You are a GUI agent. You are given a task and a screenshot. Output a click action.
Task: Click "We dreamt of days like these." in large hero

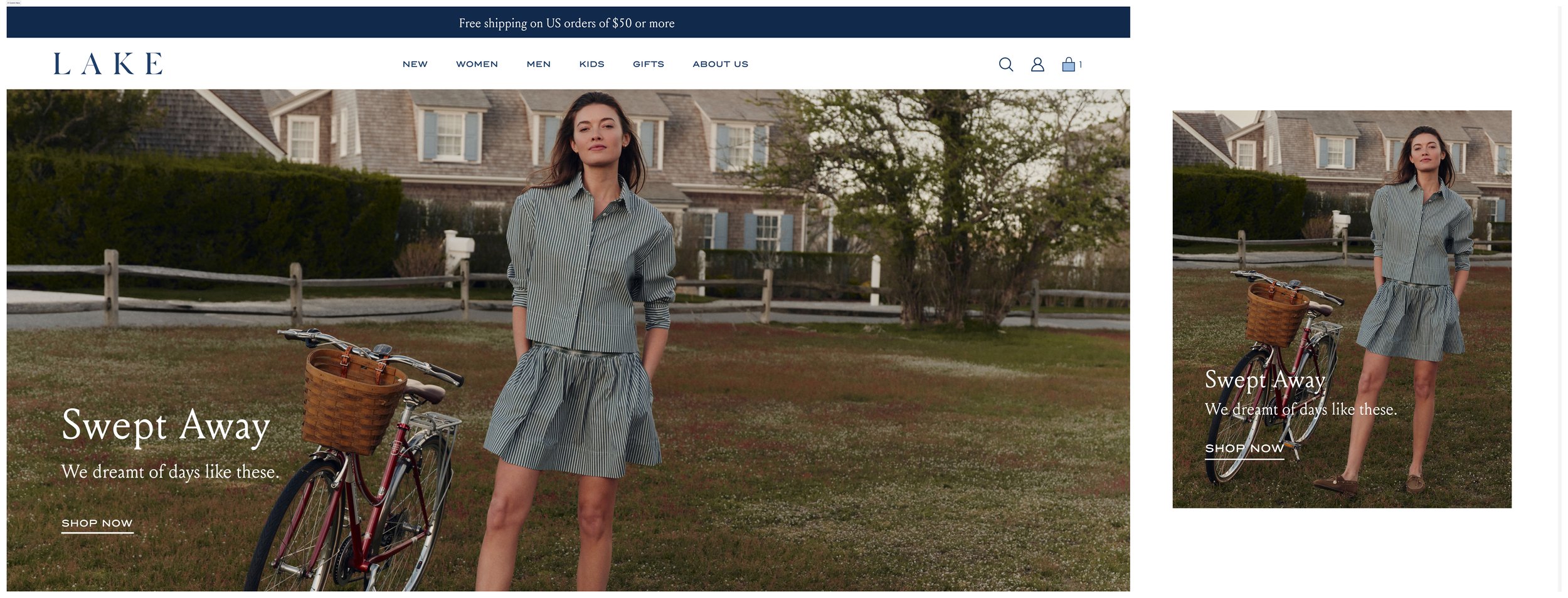pos(170,471)
